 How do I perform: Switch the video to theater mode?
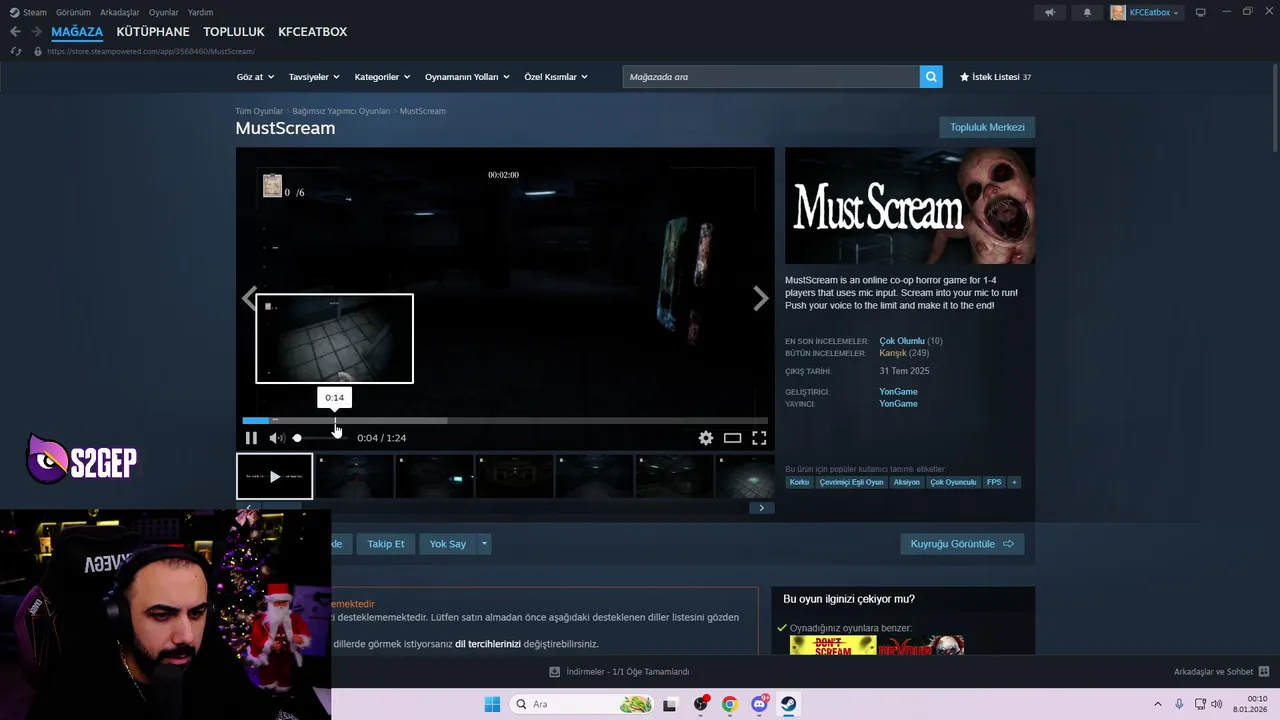pyautogui.click(x=733, y=438)
